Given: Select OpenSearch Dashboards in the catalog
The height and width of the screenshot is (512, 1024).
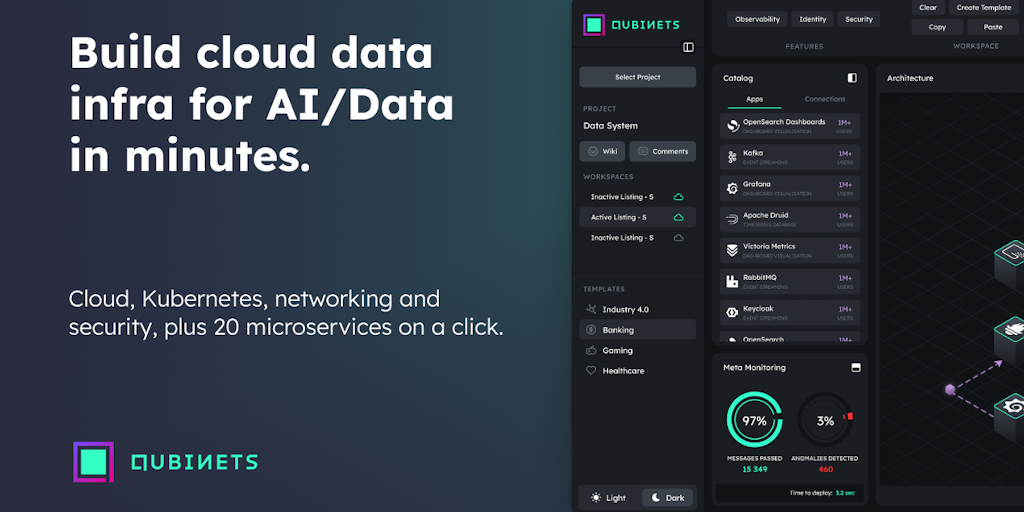Looking at the screenshot, I should tap(790, 126).
